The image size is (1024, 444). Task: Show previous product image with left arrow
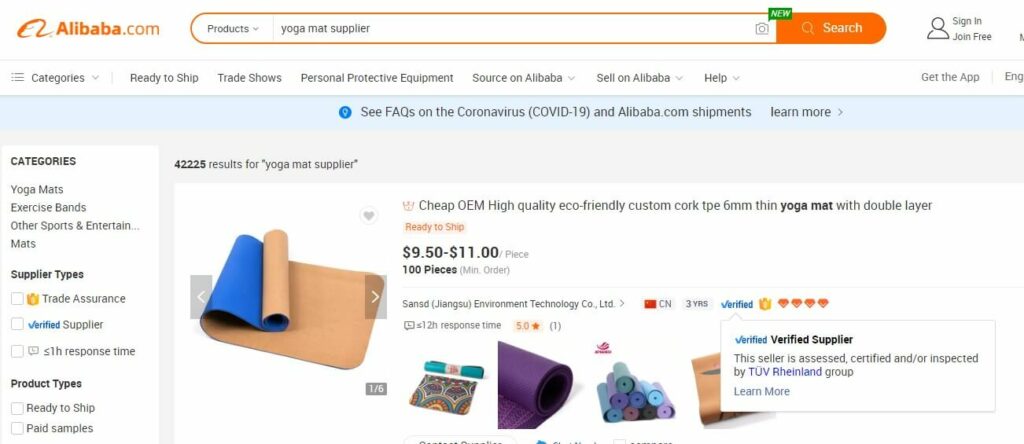click(201, 297)
